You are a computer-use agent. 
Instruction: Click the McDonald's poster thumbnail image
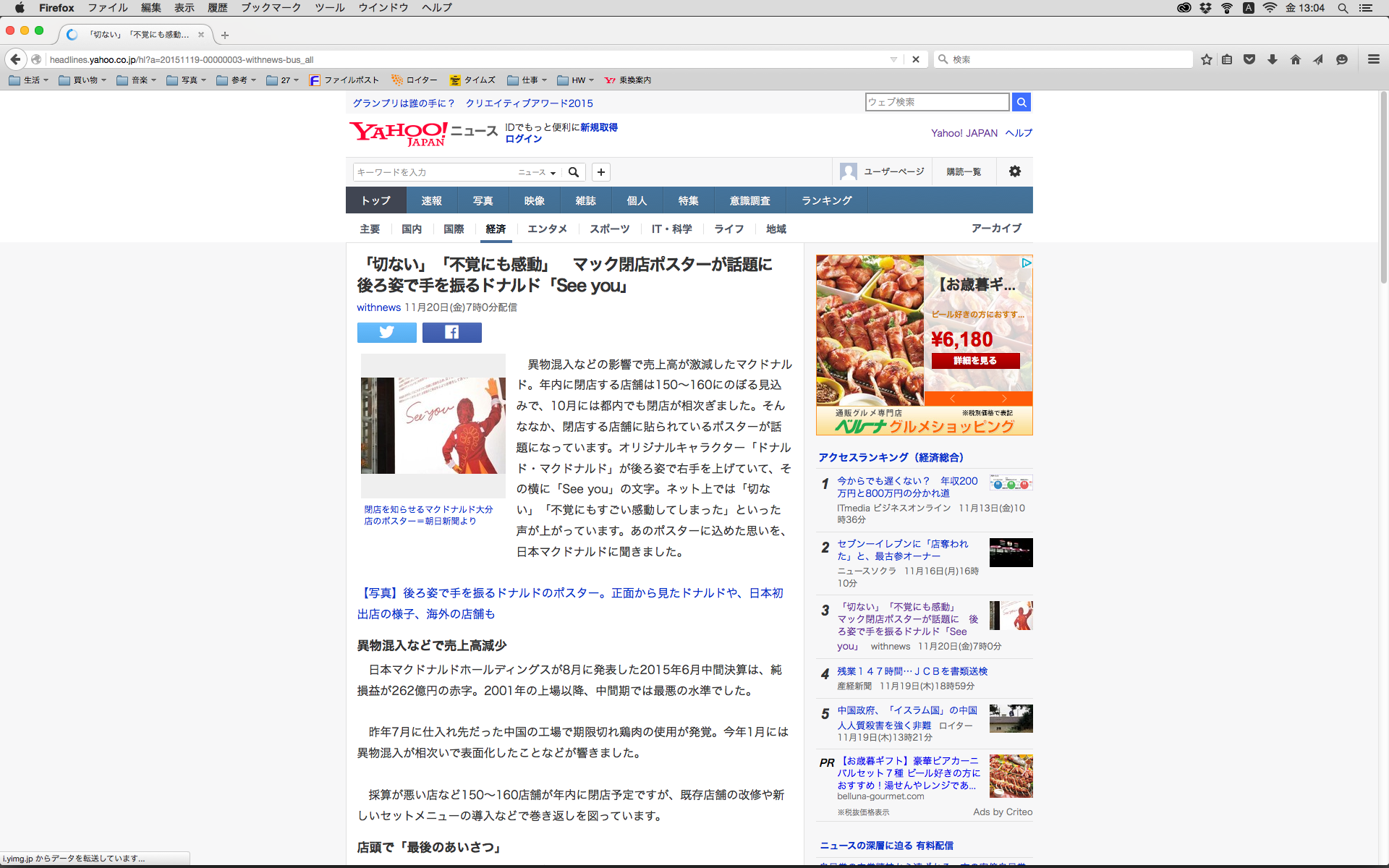(x=433, y=425)
